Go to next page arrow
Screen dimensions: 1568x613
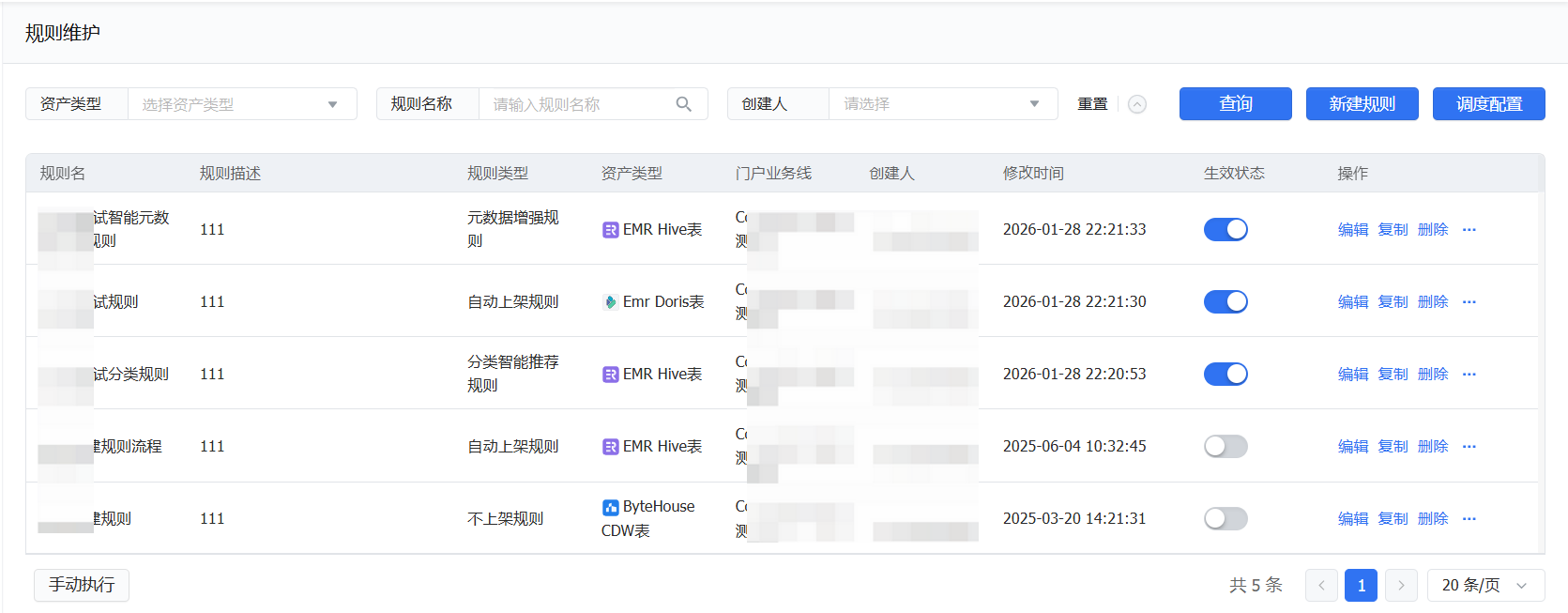pos(1401,585)
